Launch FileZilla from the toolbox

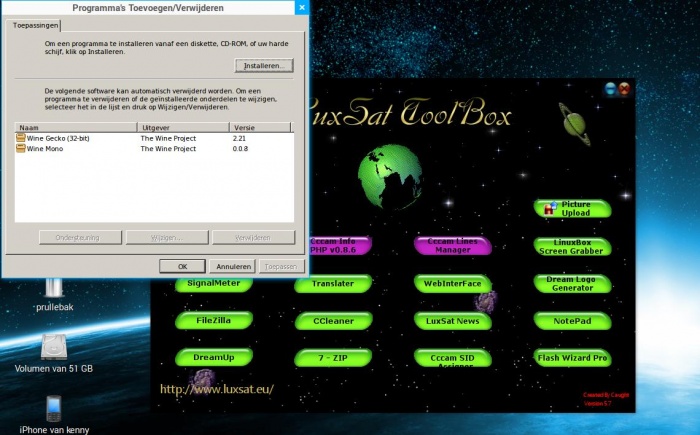[x=214, y=321]
